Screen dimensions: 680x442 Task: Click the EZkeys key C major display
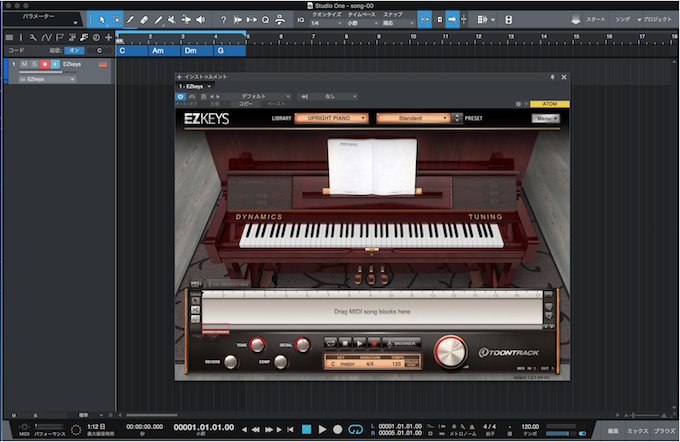point(343,364)
